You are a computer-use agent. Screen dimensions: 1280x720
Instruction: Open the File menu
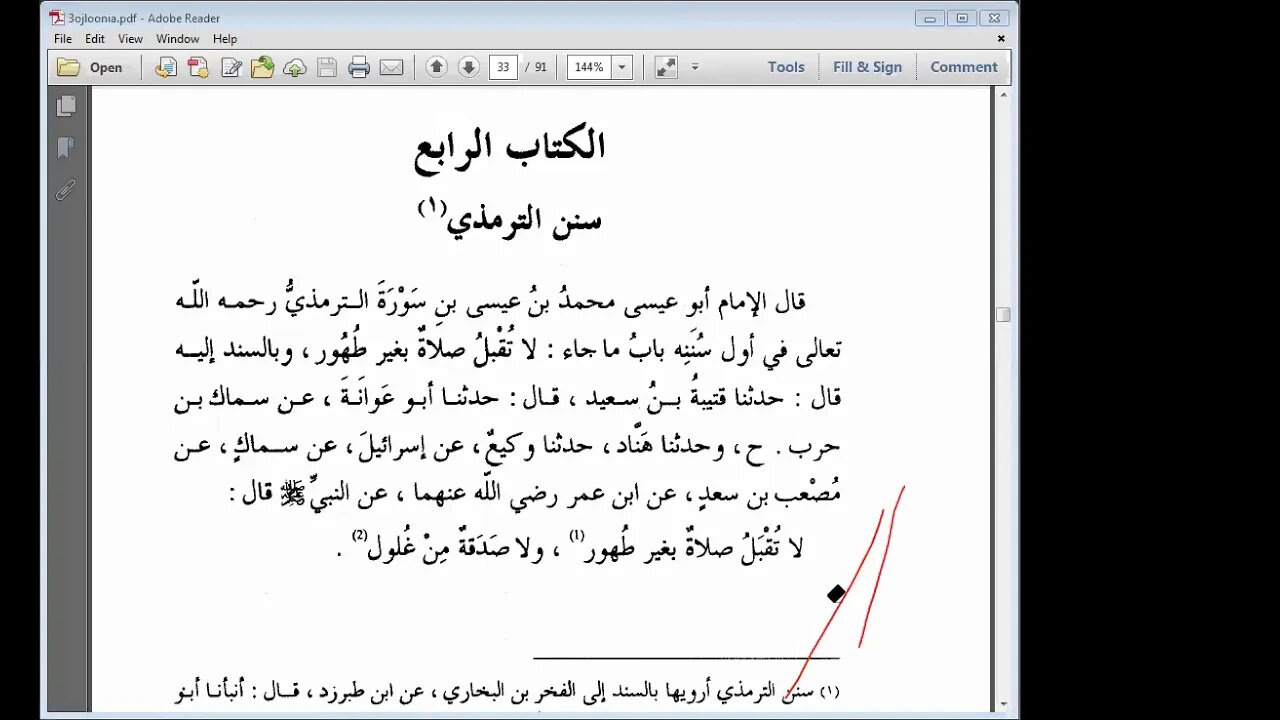[63, 38]
